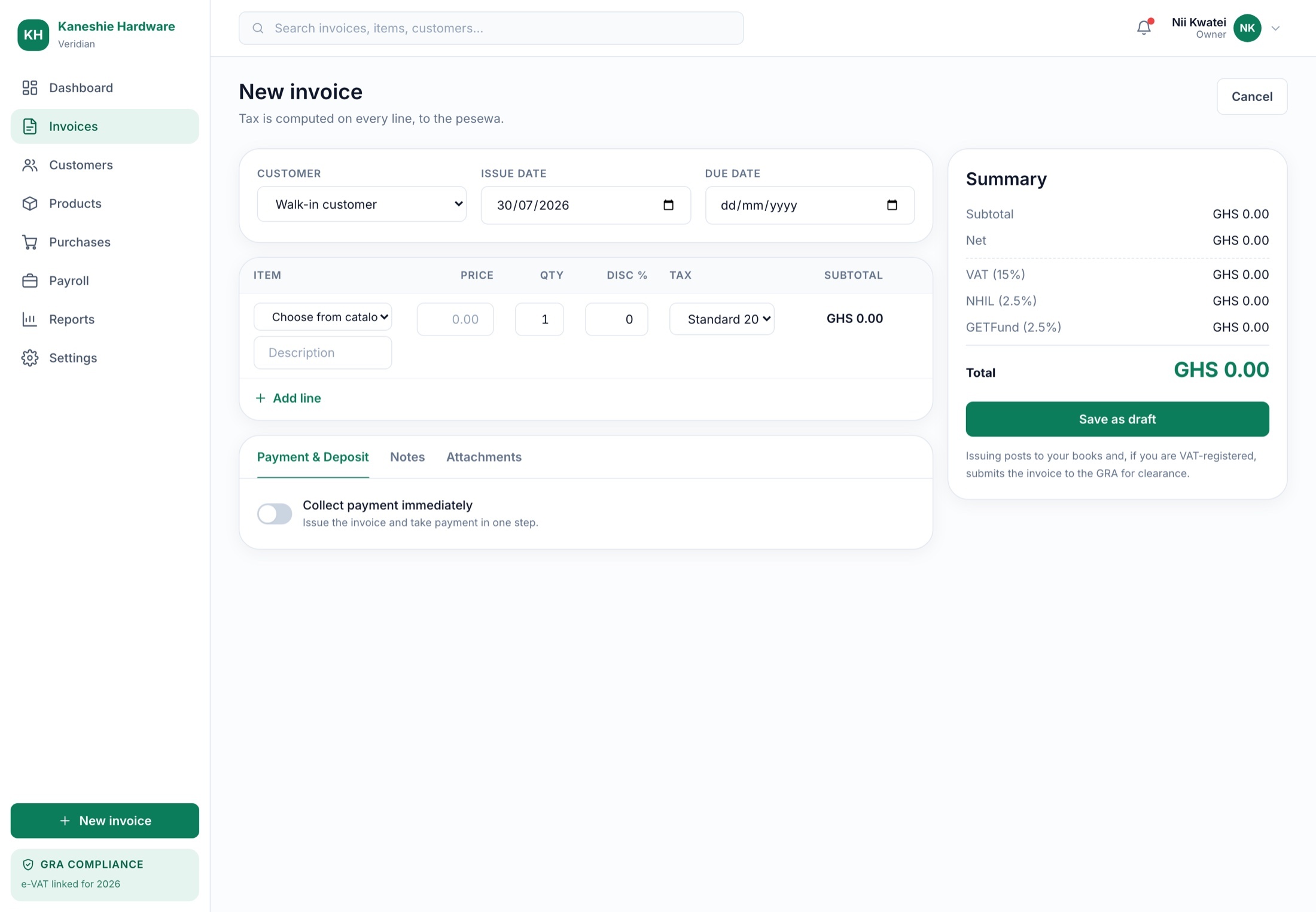Click the GETFund (2.5%) label
1316x912 pixels.
coord(1013,327)
